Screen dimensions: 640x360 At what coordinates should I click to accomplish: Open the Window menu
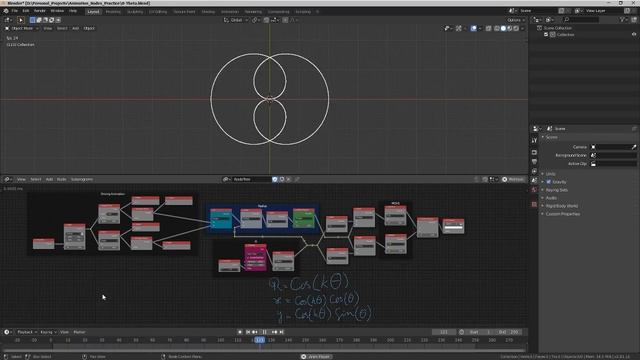[57, 11]
